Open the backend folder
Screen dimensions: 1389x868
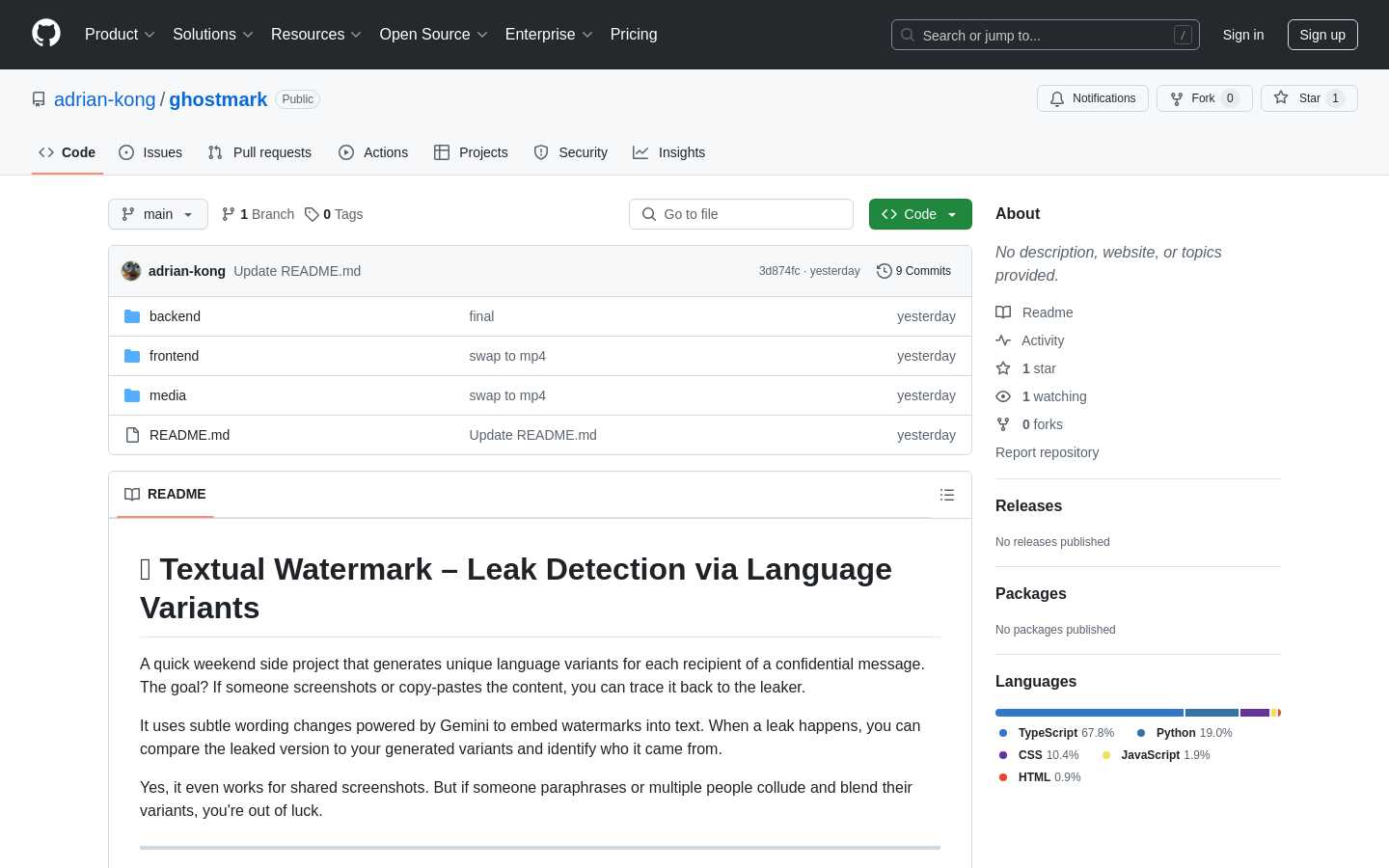(x=175, y=316)
